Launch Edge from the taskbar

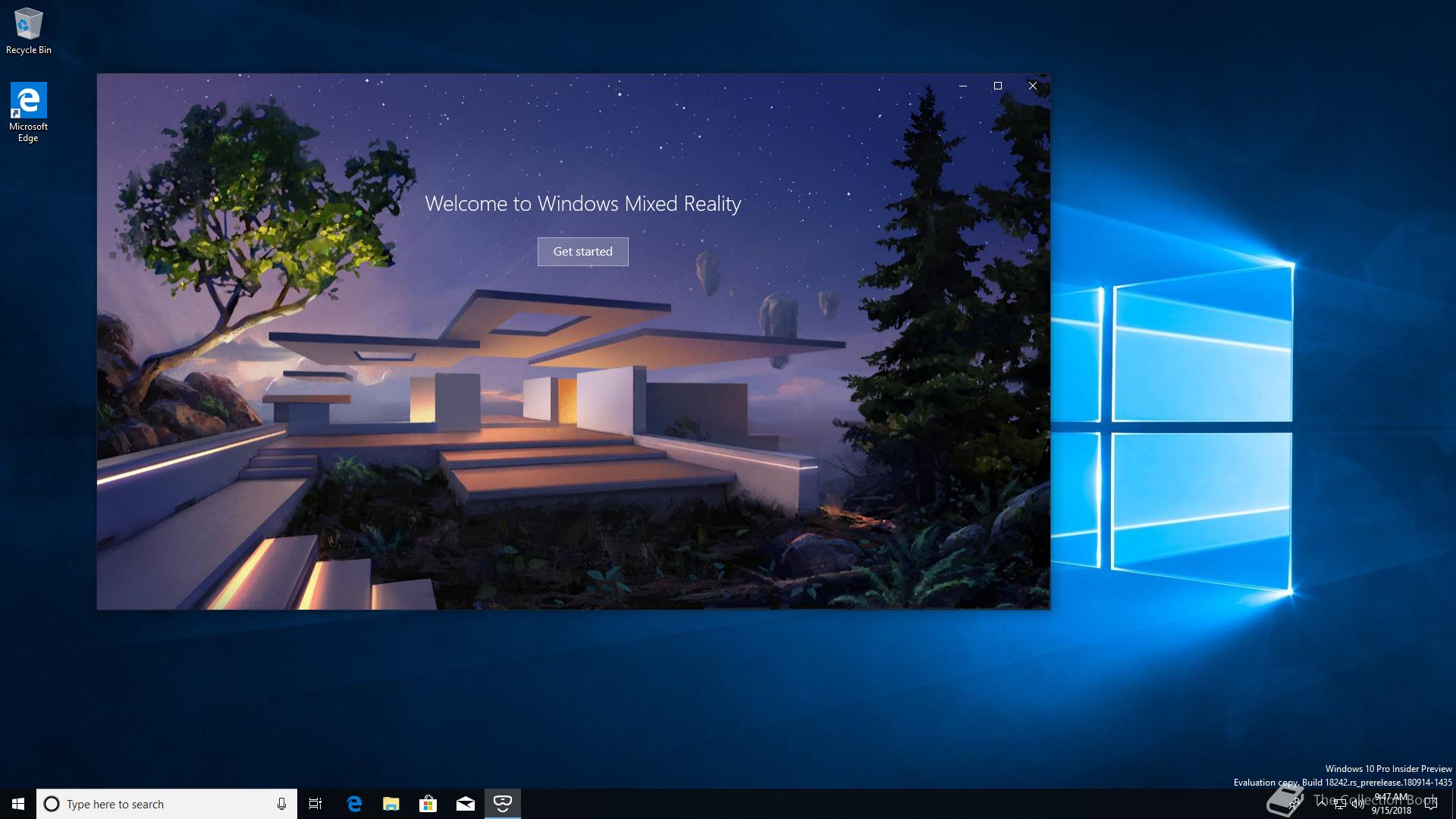[x=354, y=804]
